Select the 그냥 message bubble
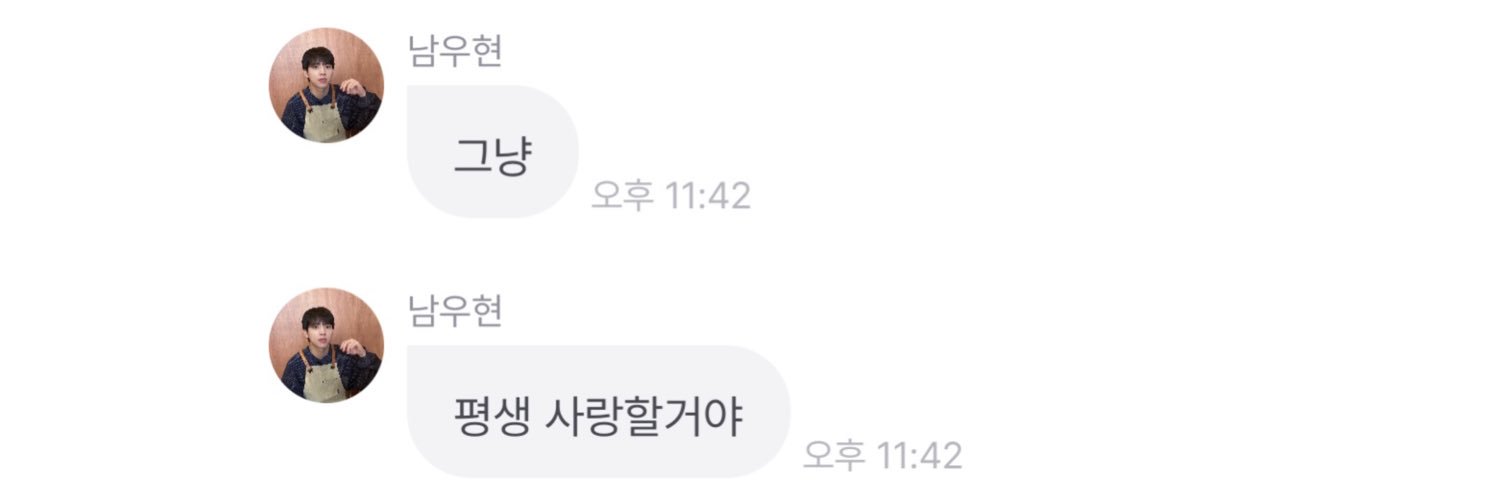 (492, 152)
